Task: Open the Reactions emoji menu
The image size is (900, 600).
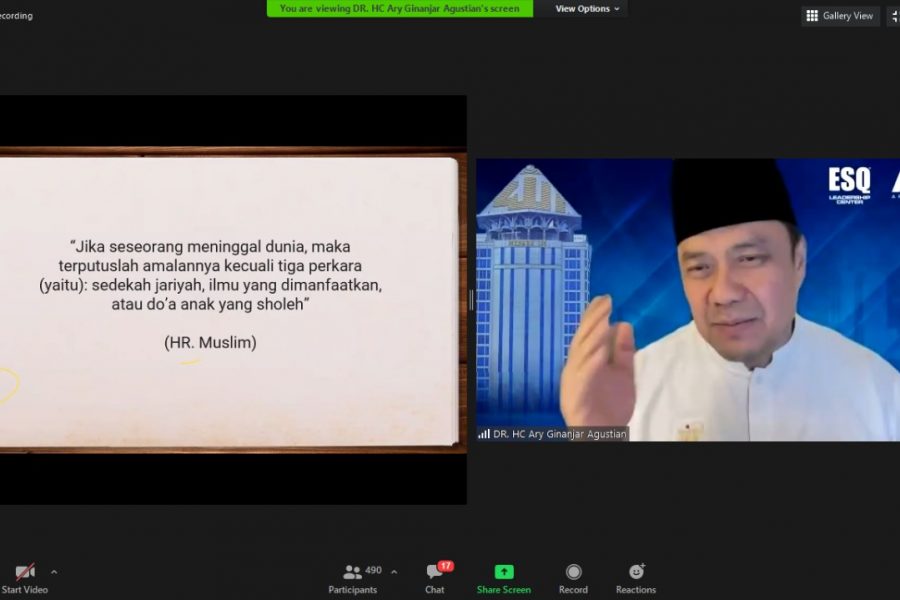Action: [x=636, y=572]
